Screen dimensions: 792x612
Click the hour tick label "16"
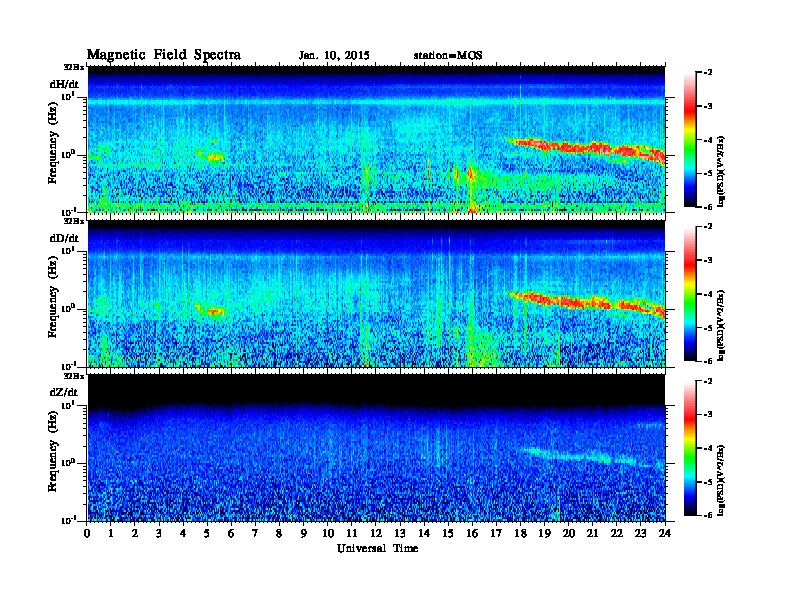click(472, 534)
